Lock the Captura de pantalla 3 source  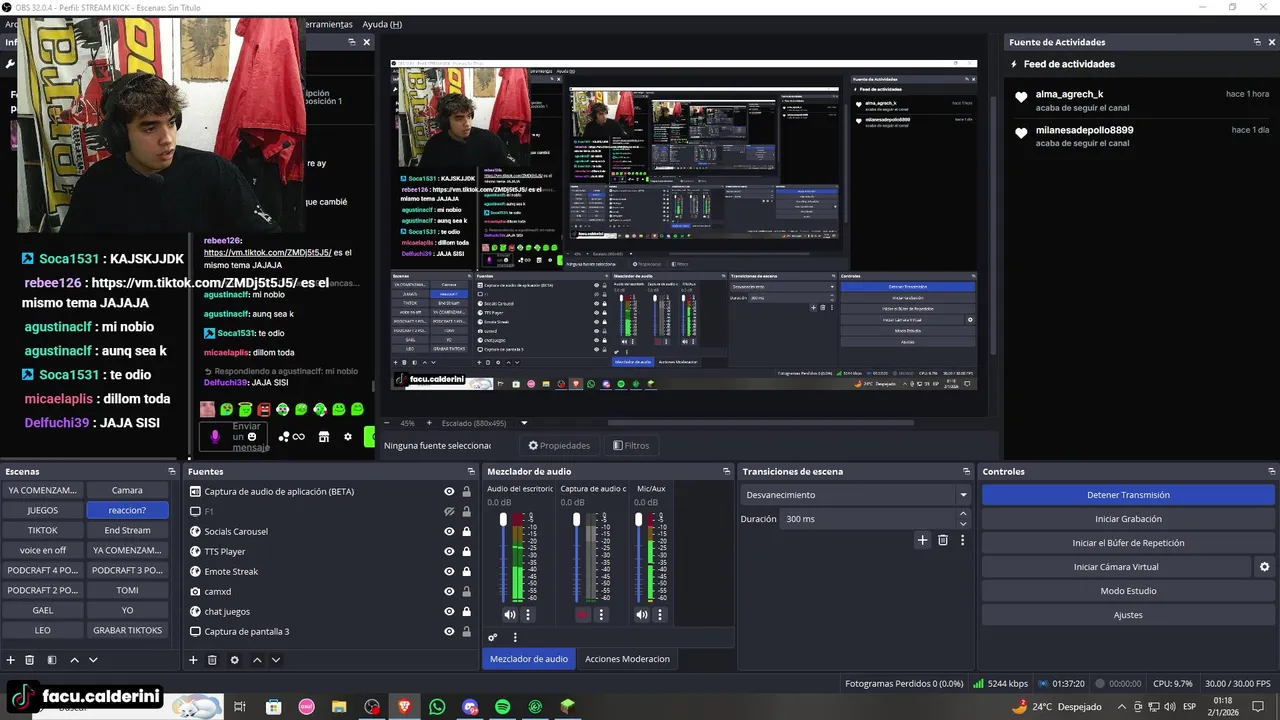[x=466, y=632]
